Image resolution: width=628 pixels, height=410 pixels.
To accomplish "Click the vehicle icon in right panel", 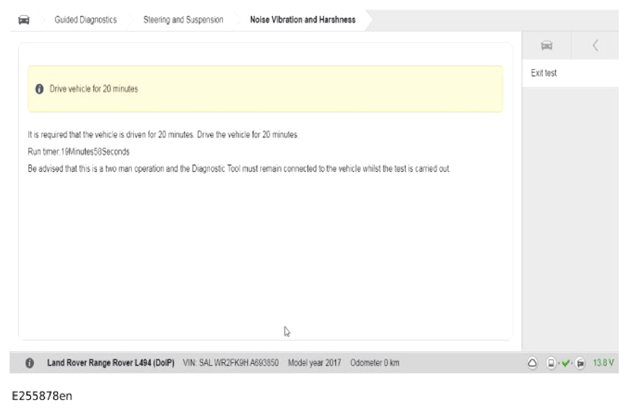I will click(x=546, y=45).
